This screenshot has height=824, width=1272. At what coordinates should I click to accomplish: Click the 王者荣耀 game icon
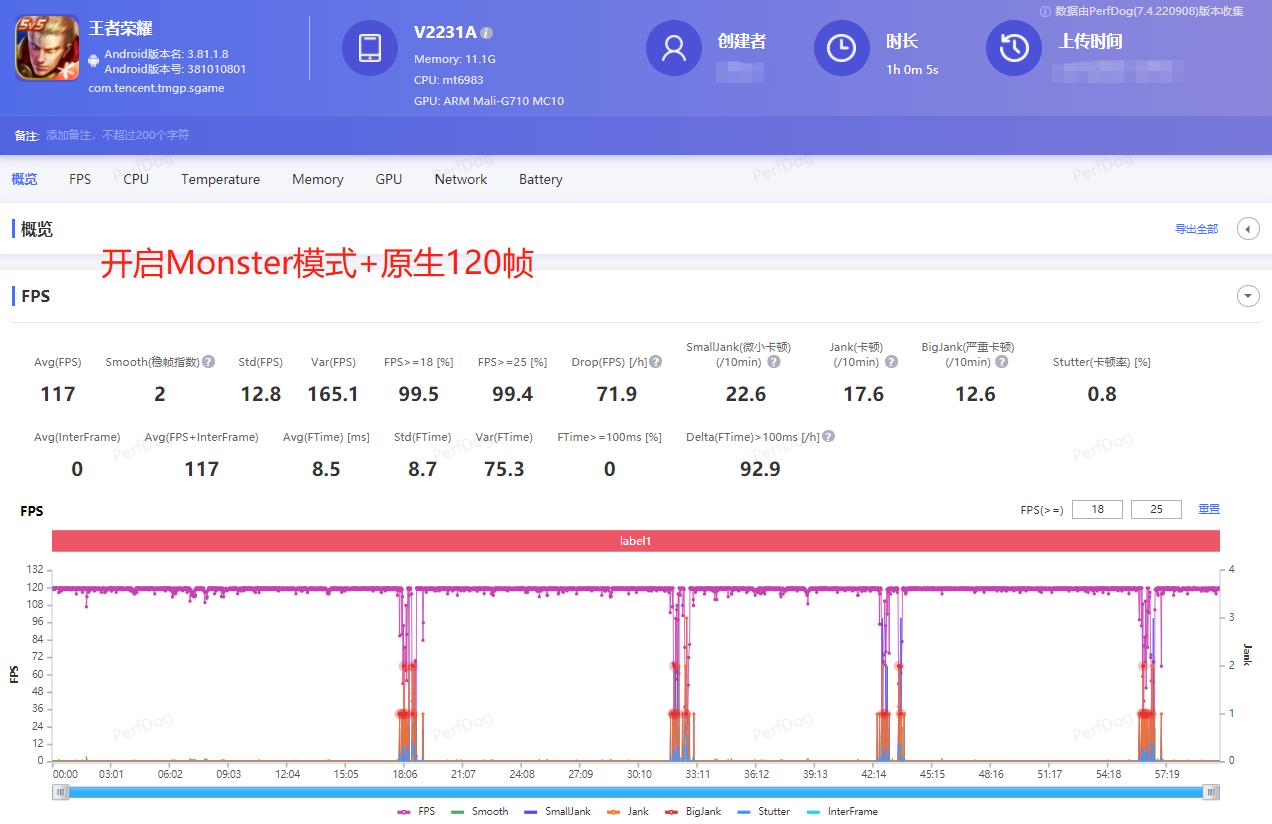pos(46,46)
